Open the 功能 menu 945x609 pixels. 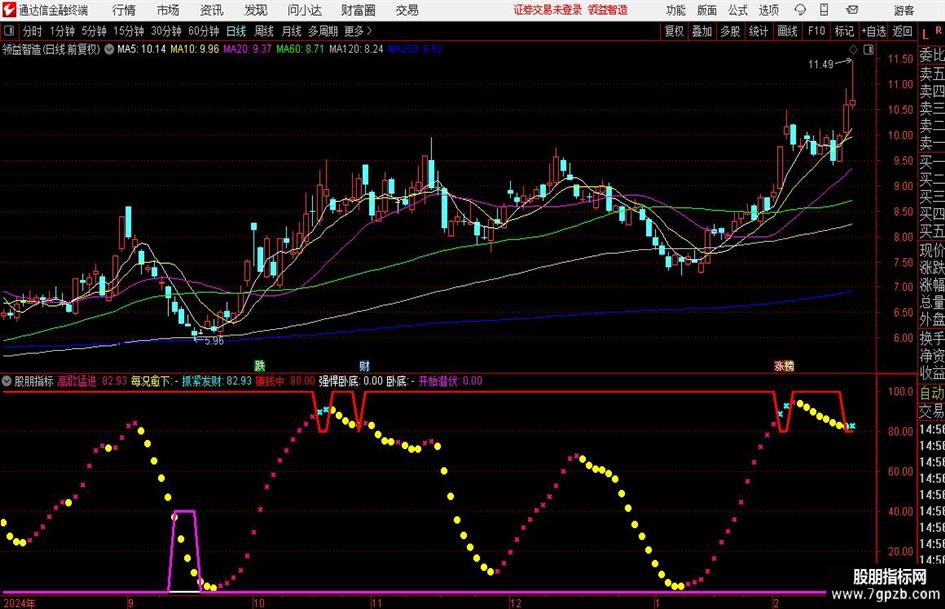point(676,10)
